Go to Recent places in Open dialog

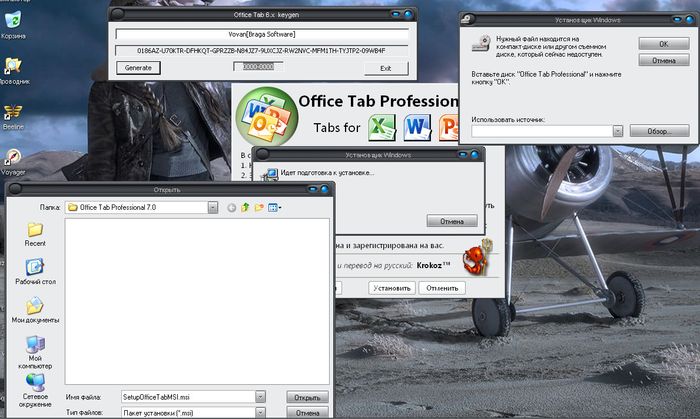point(35,234)
